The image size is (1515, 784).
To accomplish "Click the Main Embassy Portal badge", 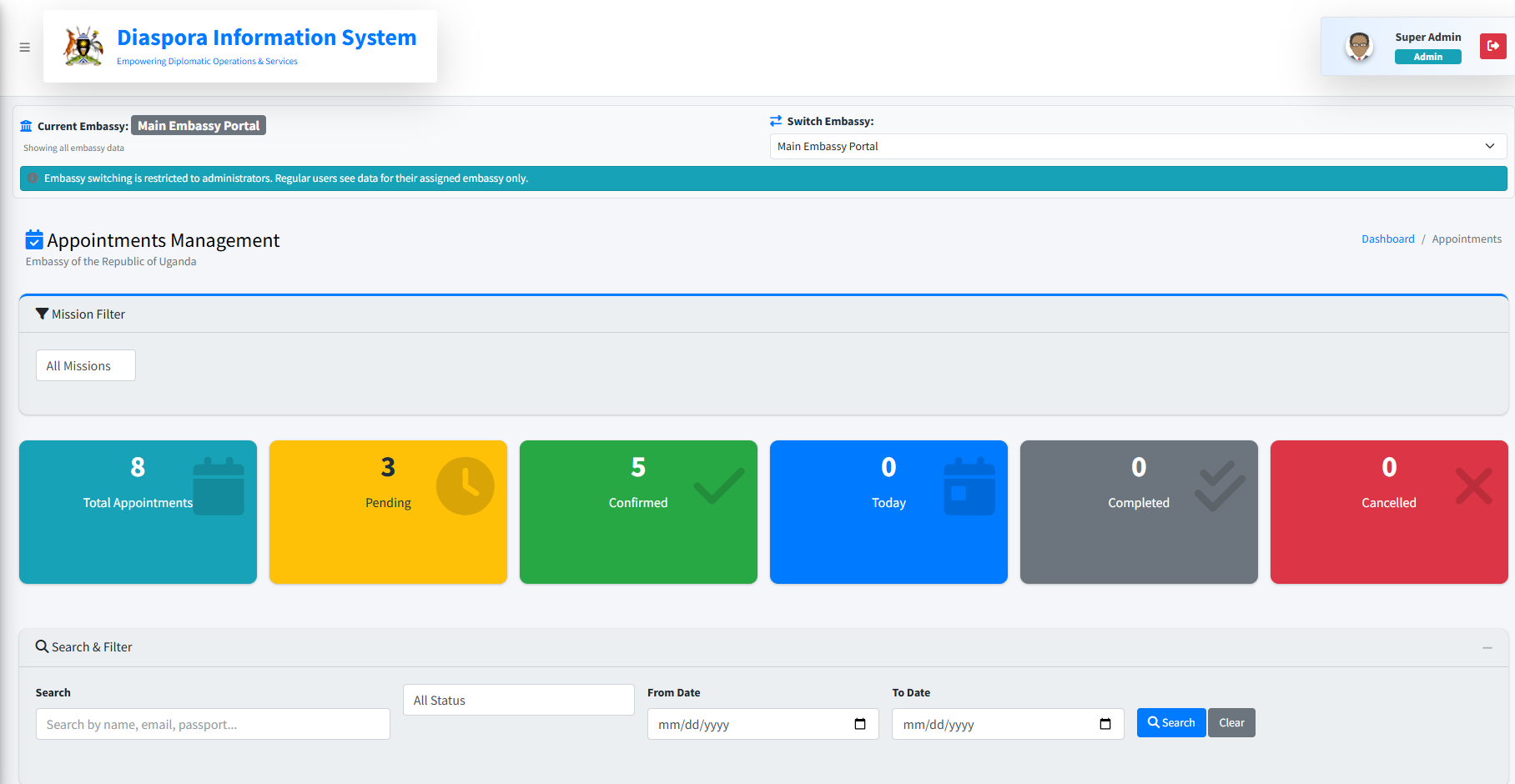I will coord(199,125).
